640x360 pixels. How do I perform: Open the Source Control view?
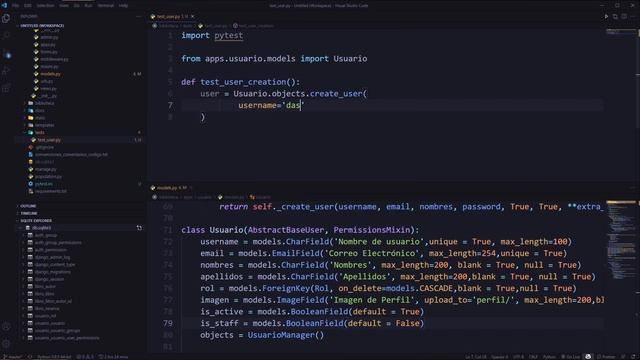pos(6,54)
